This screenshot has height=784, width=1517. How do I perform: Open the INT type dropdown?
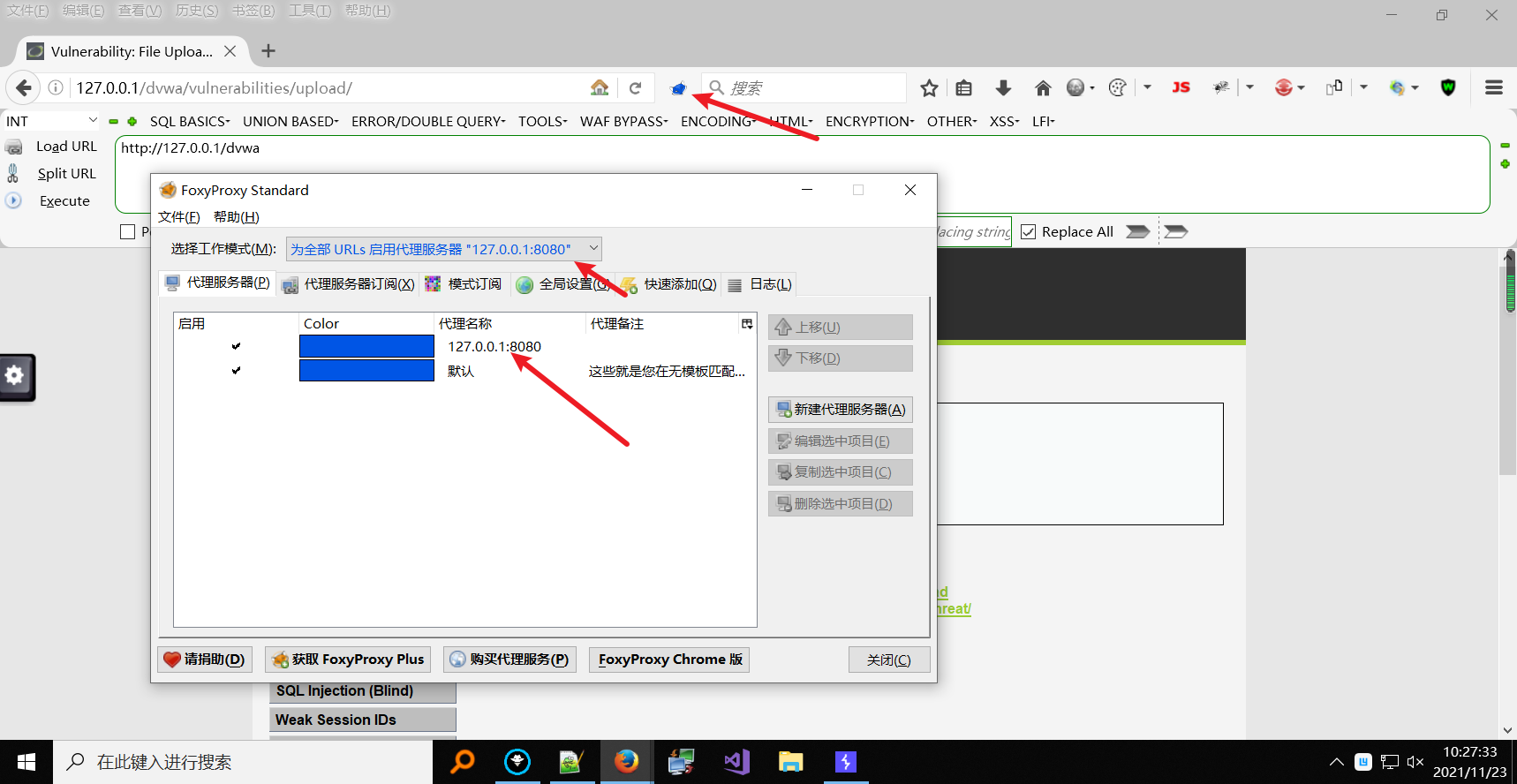pos(52,121)
